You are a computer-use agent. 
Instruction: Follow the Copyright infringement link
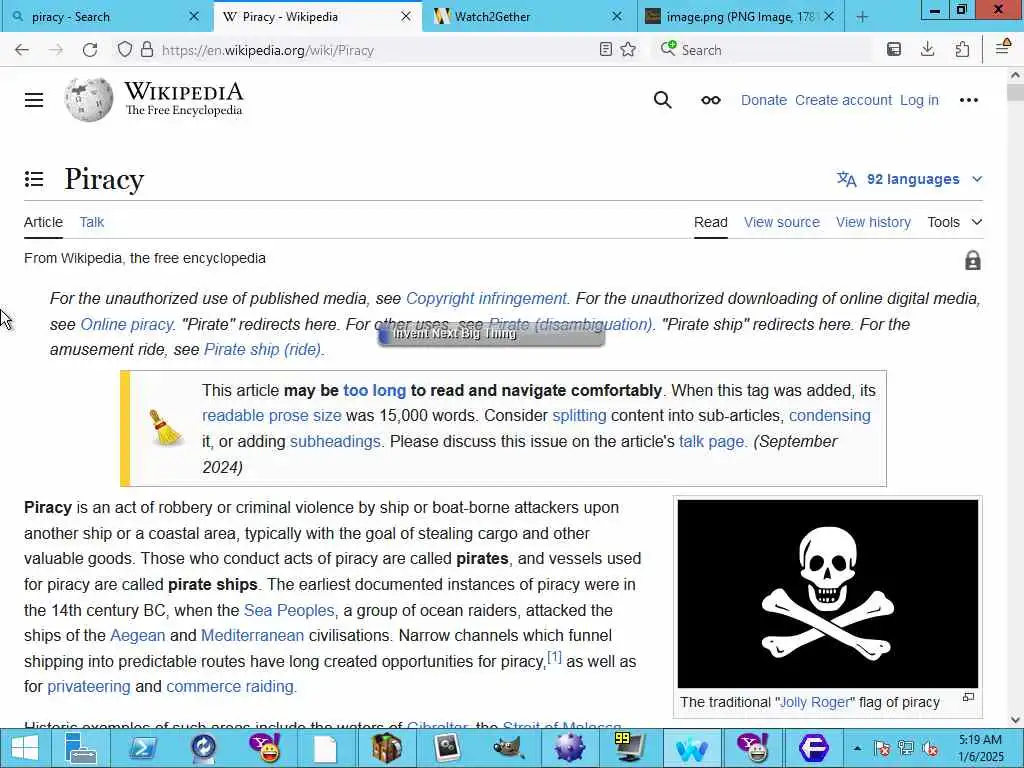point(487,298)
